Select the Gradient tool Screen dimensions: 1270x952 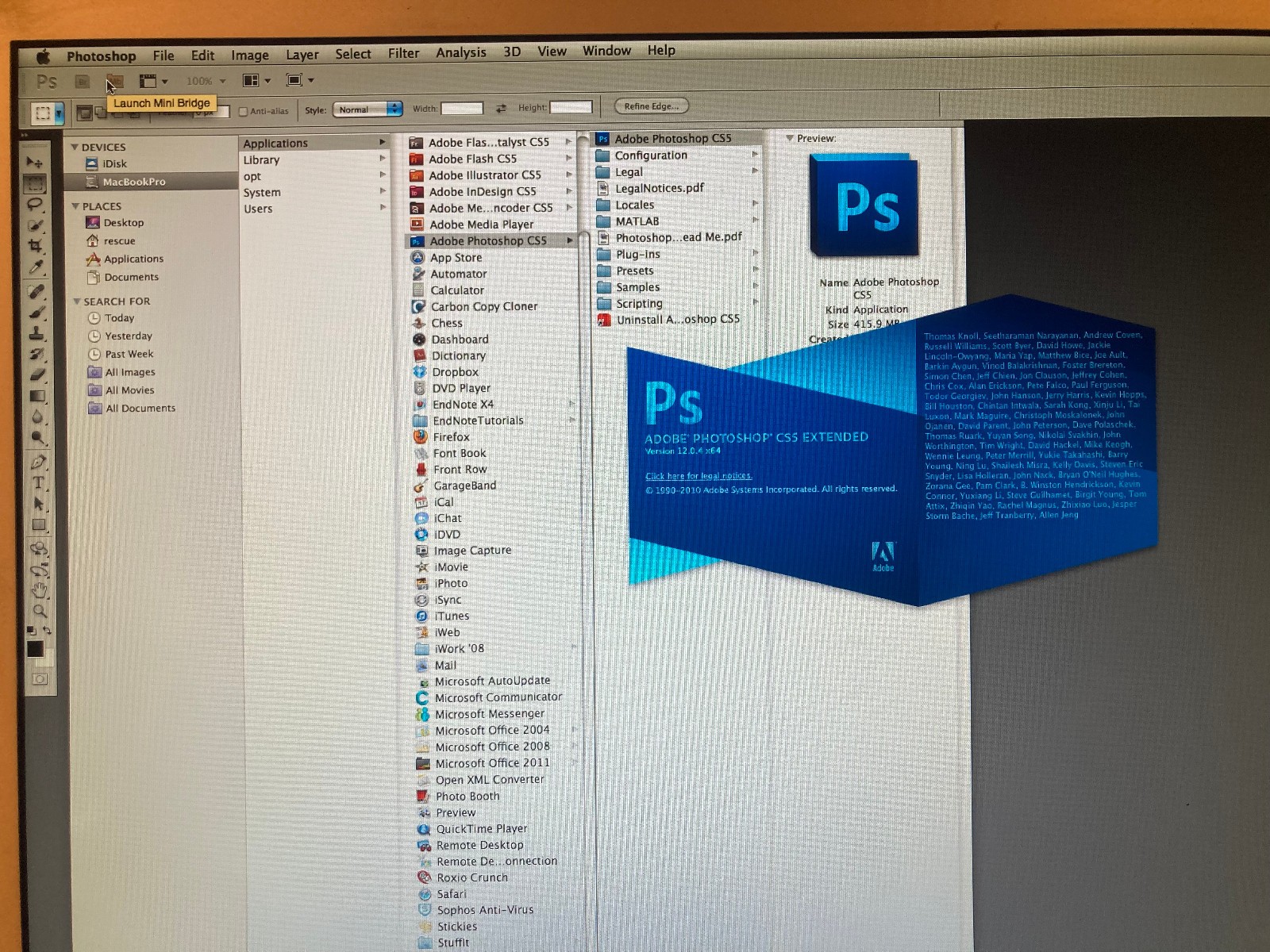tap(37, 396)
